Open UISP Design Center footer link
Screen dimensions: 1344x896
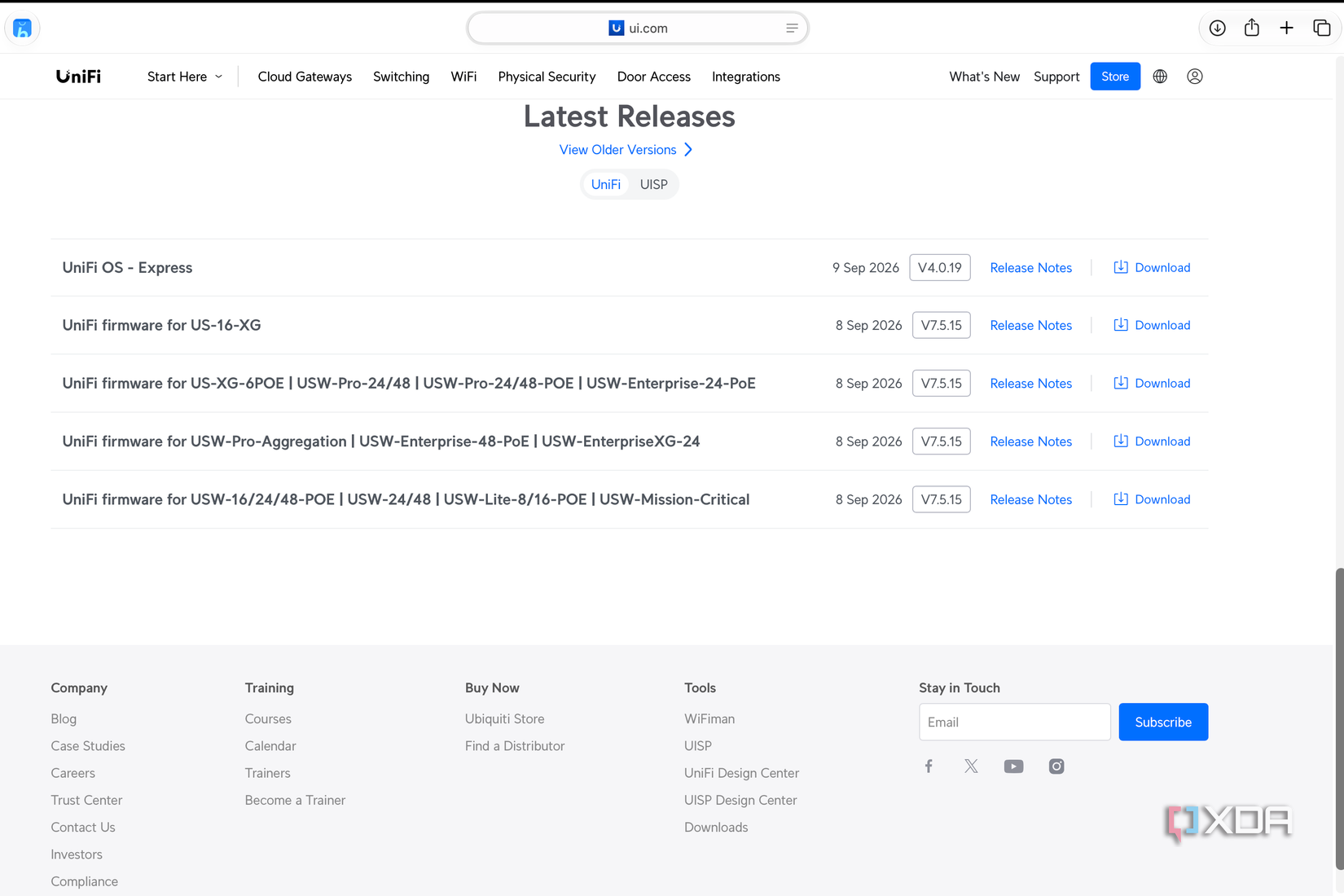coord(740,800)
